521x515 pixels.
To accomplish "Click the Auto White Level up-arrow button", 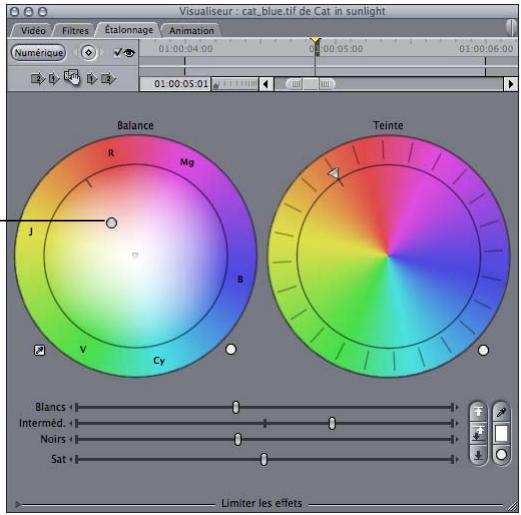I will (x=478, y=412).
